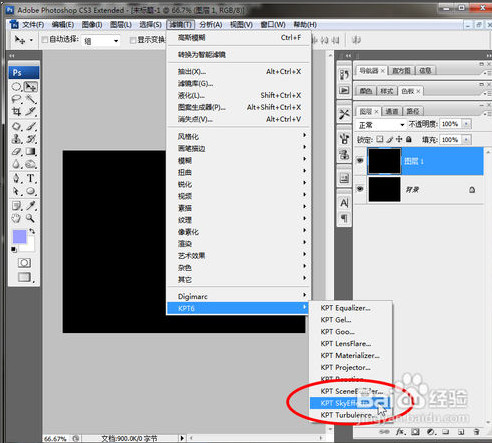The height and width of the screenshot is (443, 492).
Task: Select the Elliptical Marquee tool
Action: (x=16, y=87)
